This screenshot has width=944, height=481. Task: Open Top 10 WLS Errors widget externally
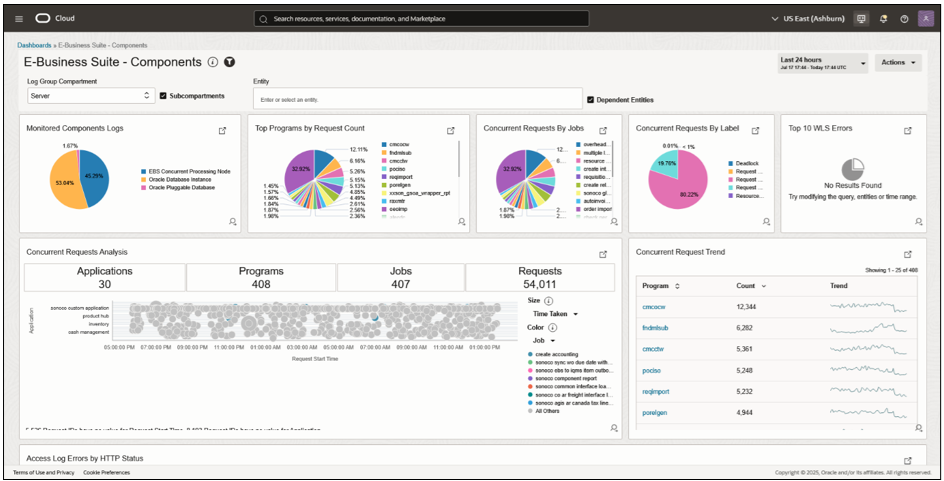tap(908, 131)
